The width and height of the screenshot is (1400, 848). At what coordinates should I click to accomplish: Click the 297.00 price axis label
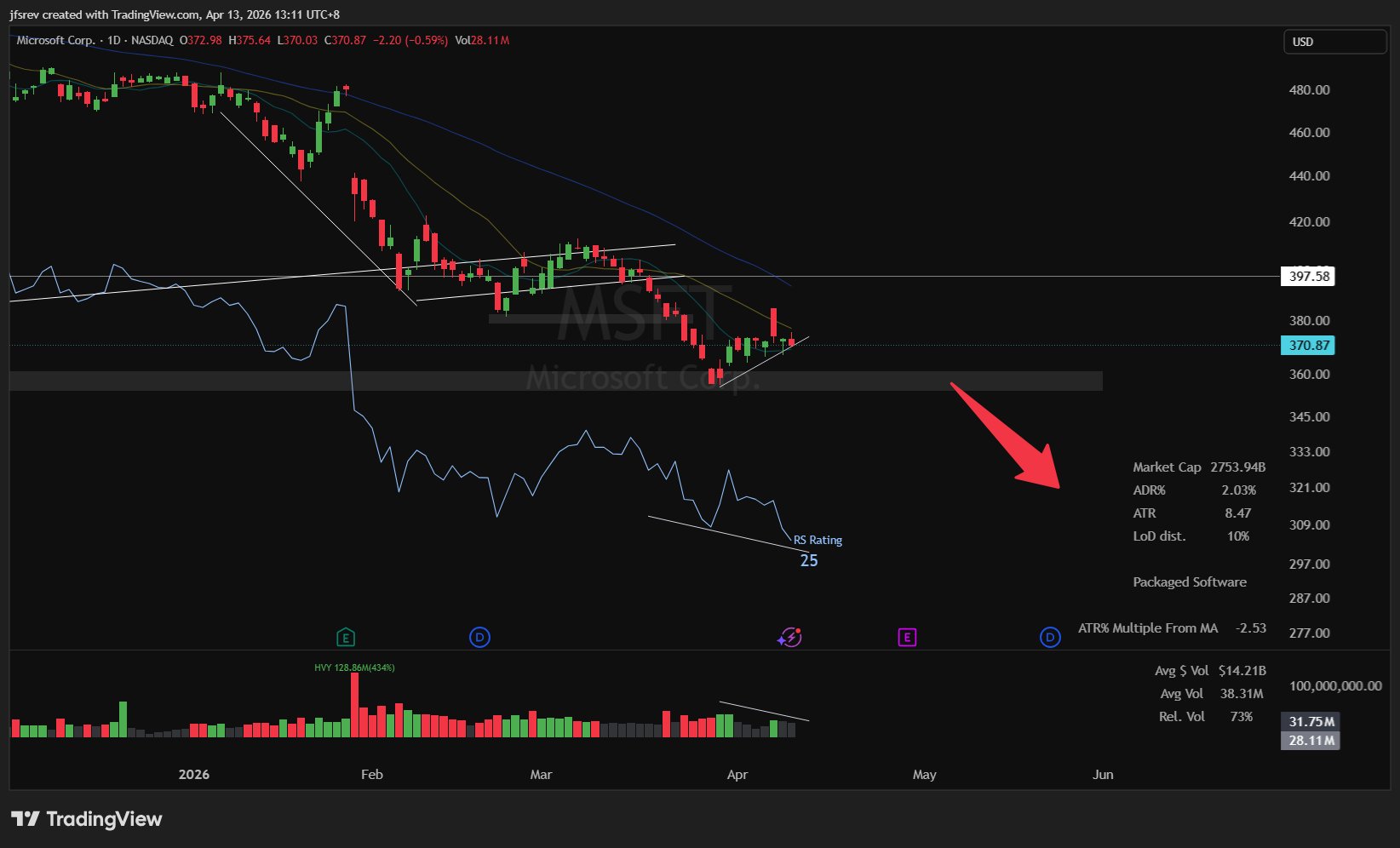[1309, 564]
